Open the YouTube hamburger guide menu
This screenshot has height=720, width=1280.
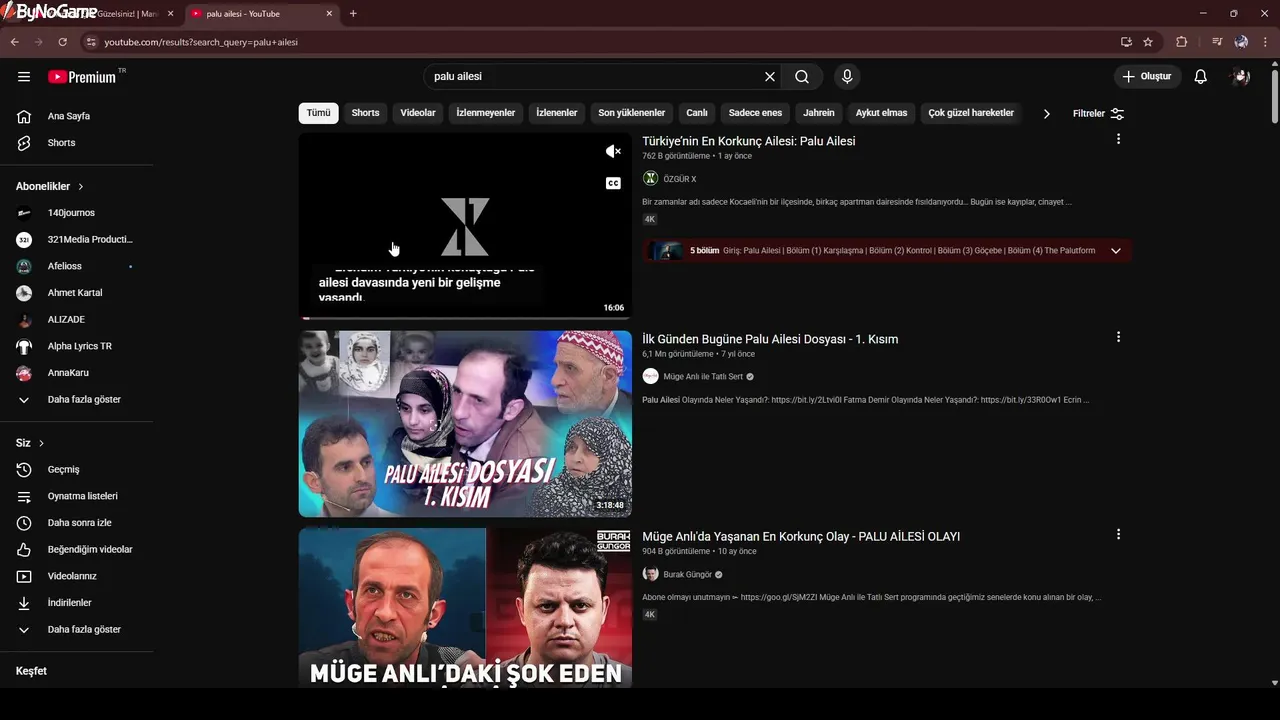tap(24, 77)
